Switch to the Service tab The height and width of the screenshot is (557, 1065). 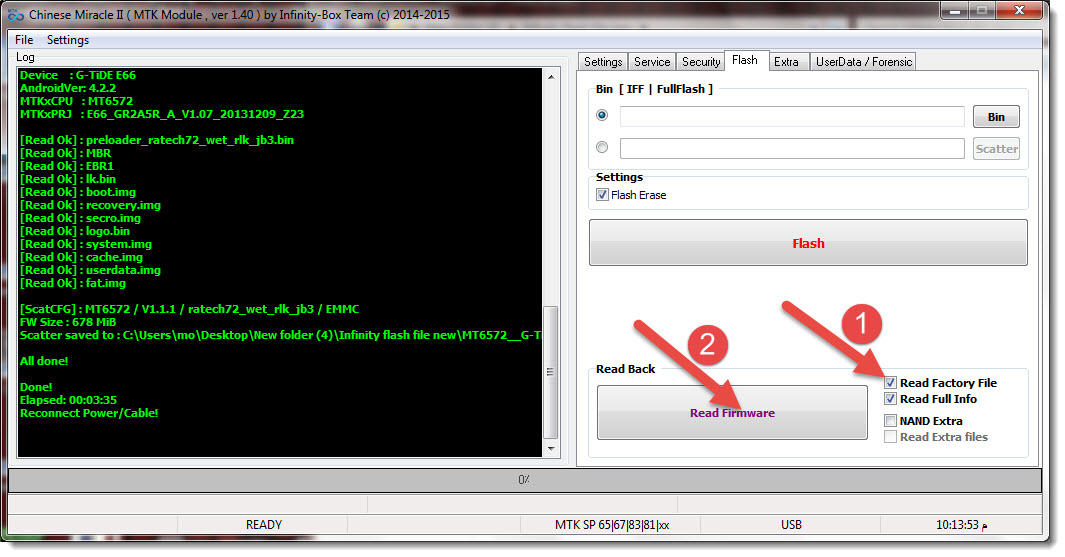tap(652, 62)
